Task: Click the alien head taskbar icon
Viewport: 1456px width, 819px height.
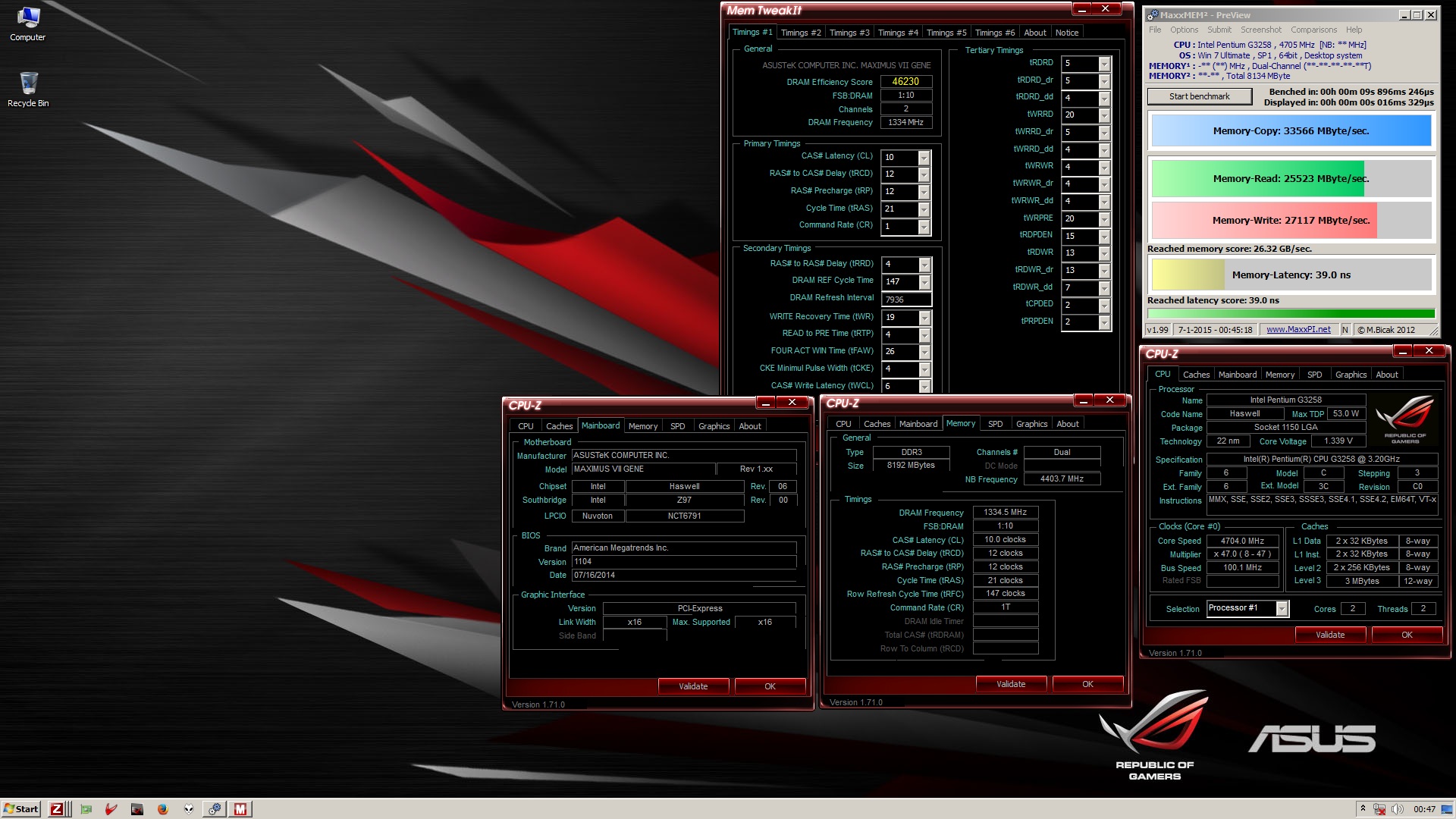Action: click(188, 809)
